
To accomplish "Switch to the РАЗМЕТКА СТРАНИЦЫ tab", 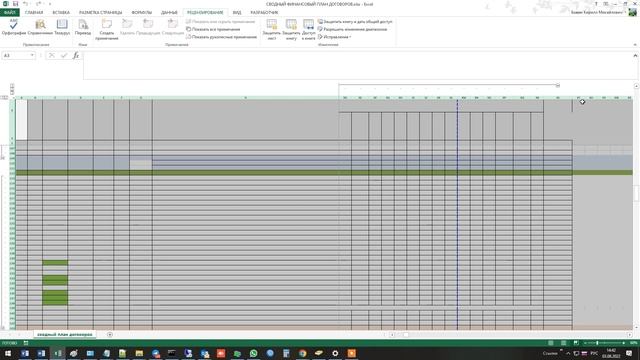I will point(100,13).
